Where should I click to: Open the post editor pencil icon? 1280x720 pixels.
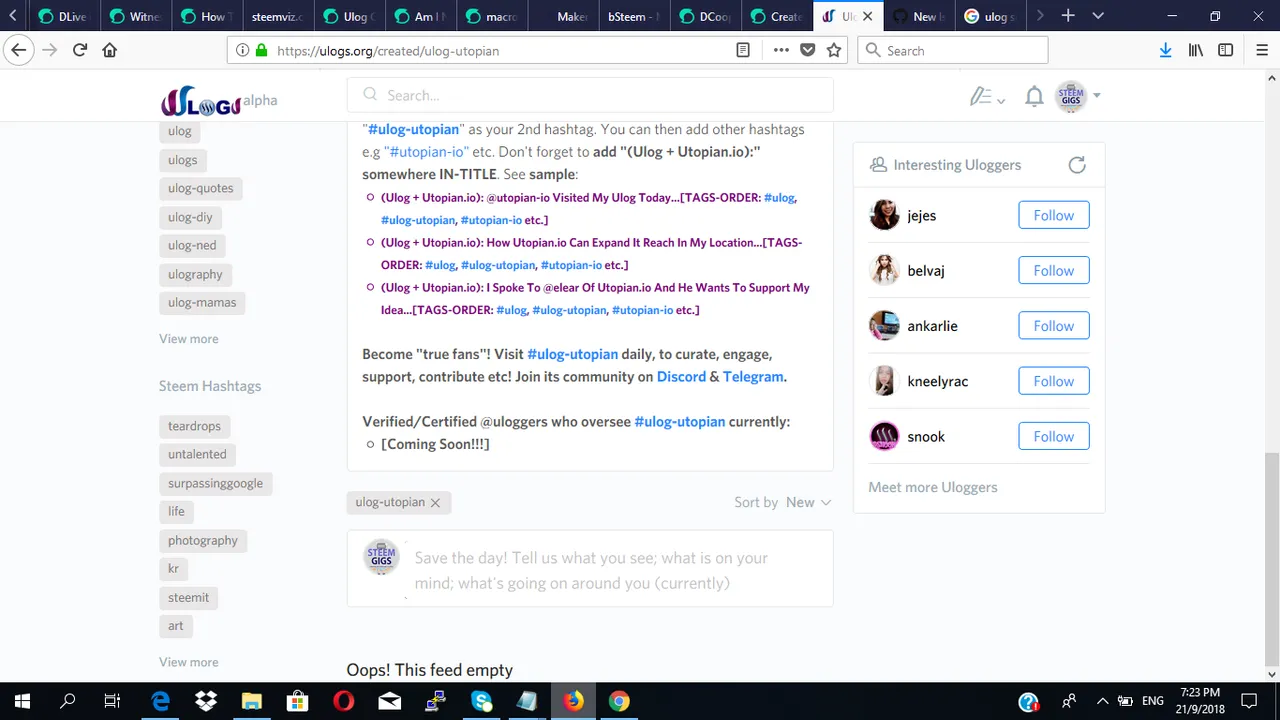click(x=981, y=96)
